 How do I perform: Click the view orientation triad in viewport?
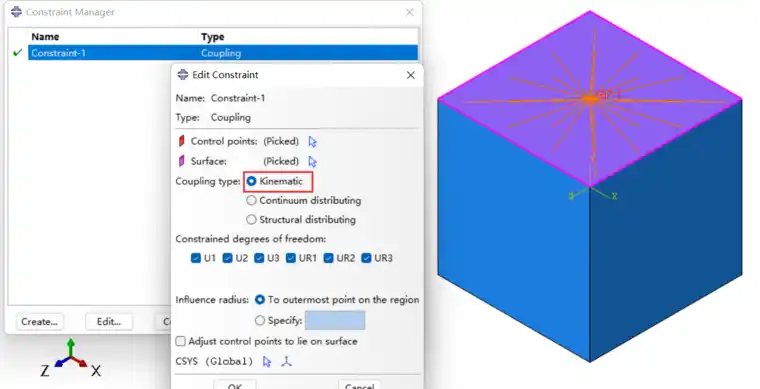coord(72,358)
